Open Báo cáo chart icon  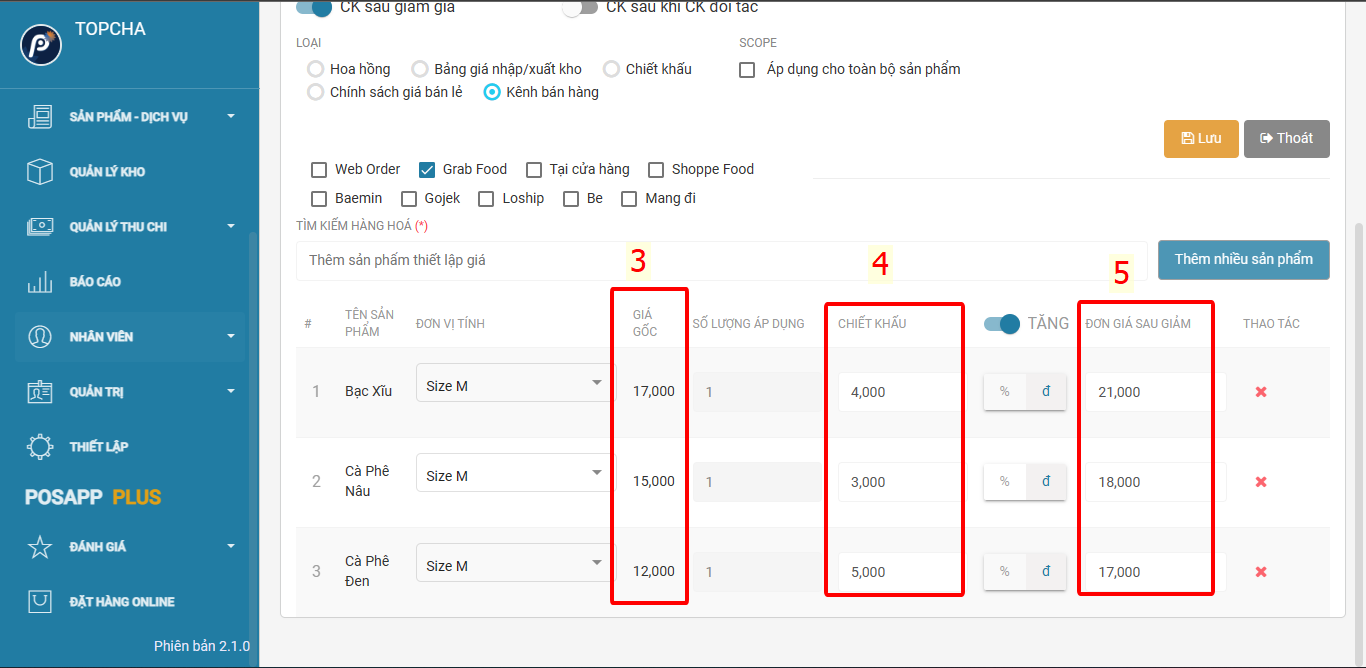coord(40,282)
